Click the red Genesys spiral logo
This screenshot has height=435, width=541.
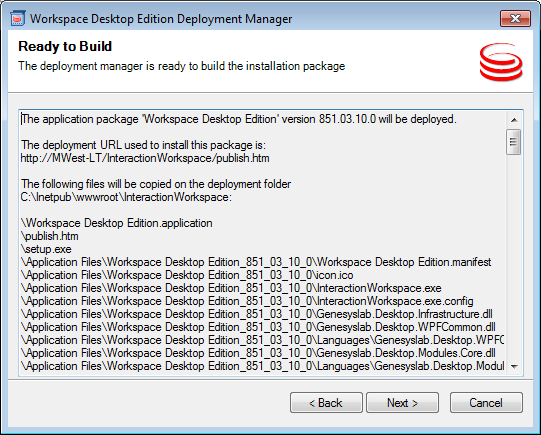[501, 62]
